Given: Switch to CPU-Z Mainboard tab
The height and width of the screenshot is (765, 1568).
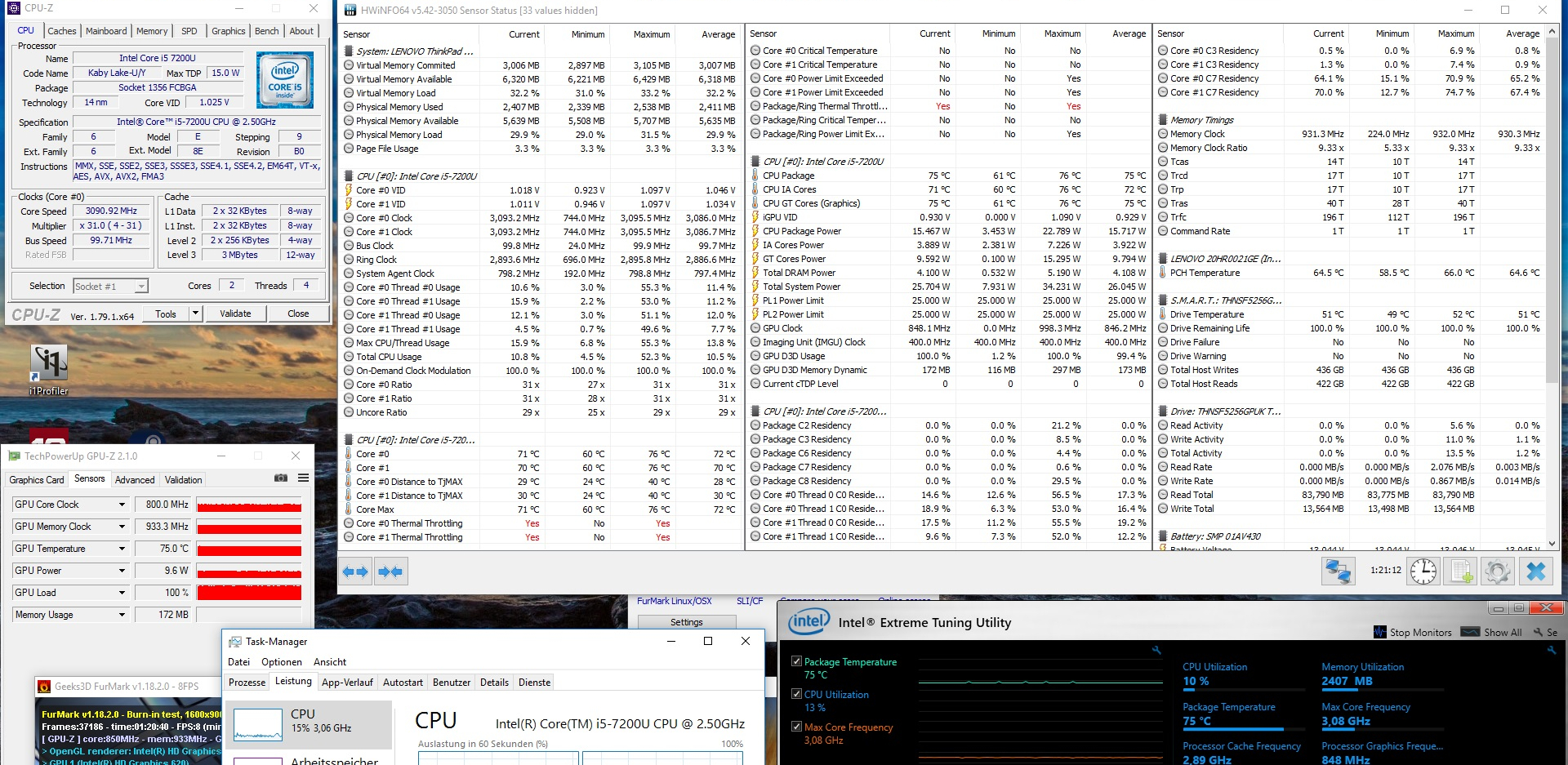Looking at the screenshot, I should 106,31.
